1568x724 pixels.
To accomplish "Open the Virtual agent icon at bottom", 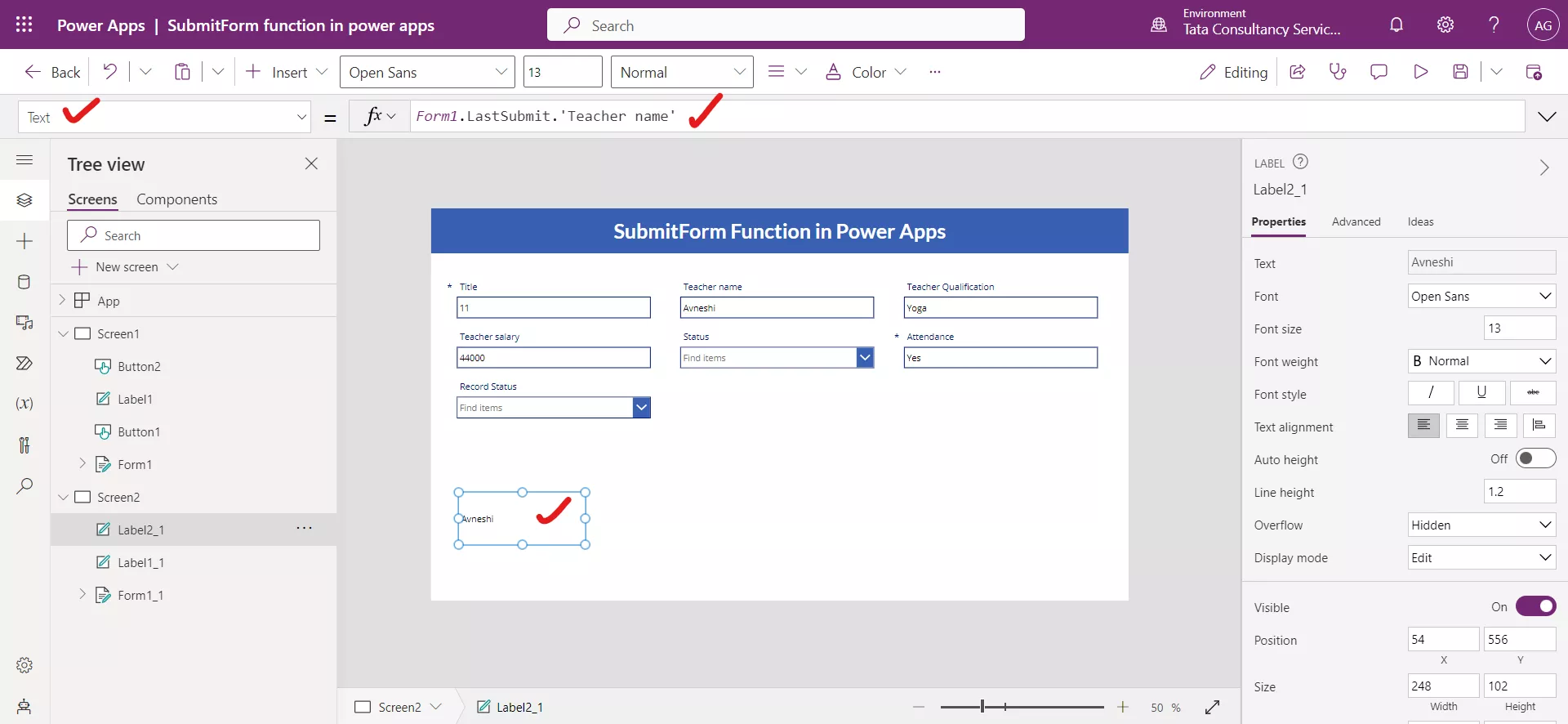I will [24, 706].
